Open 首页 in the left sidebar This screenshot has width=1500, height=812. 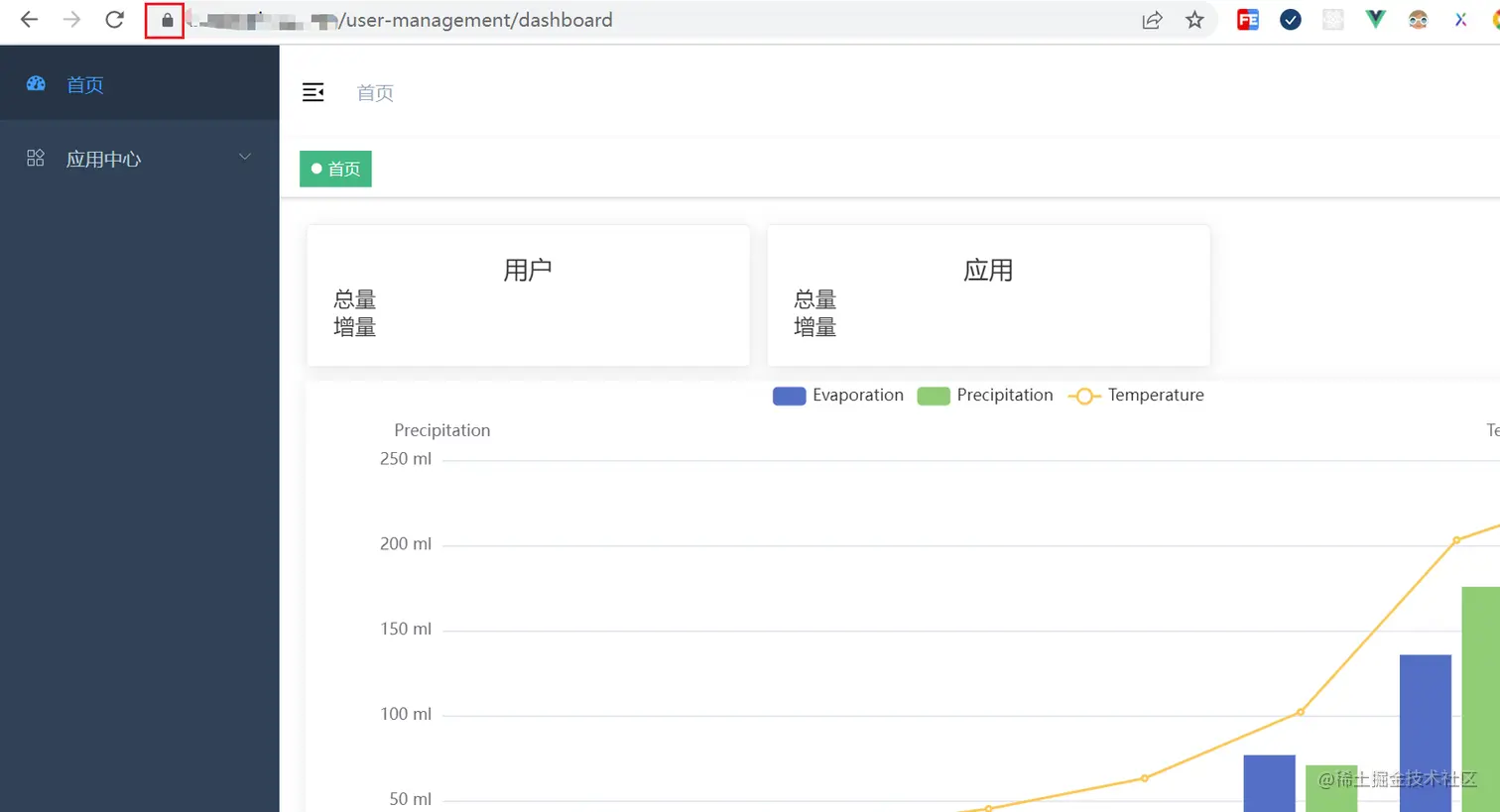(139, 84)
